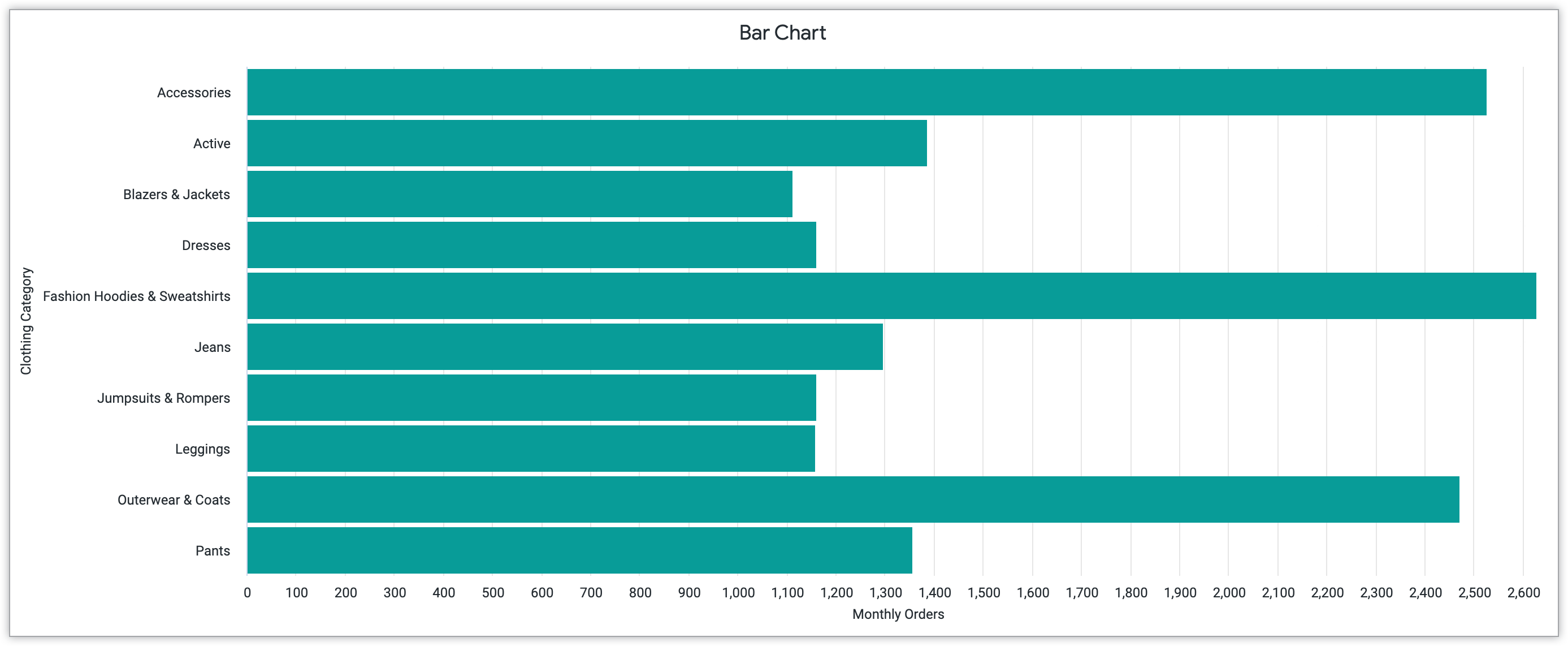The width and height of the screenshot is (1568, 646).
Task: Click the Bar Chart title text
Action: 784,31
